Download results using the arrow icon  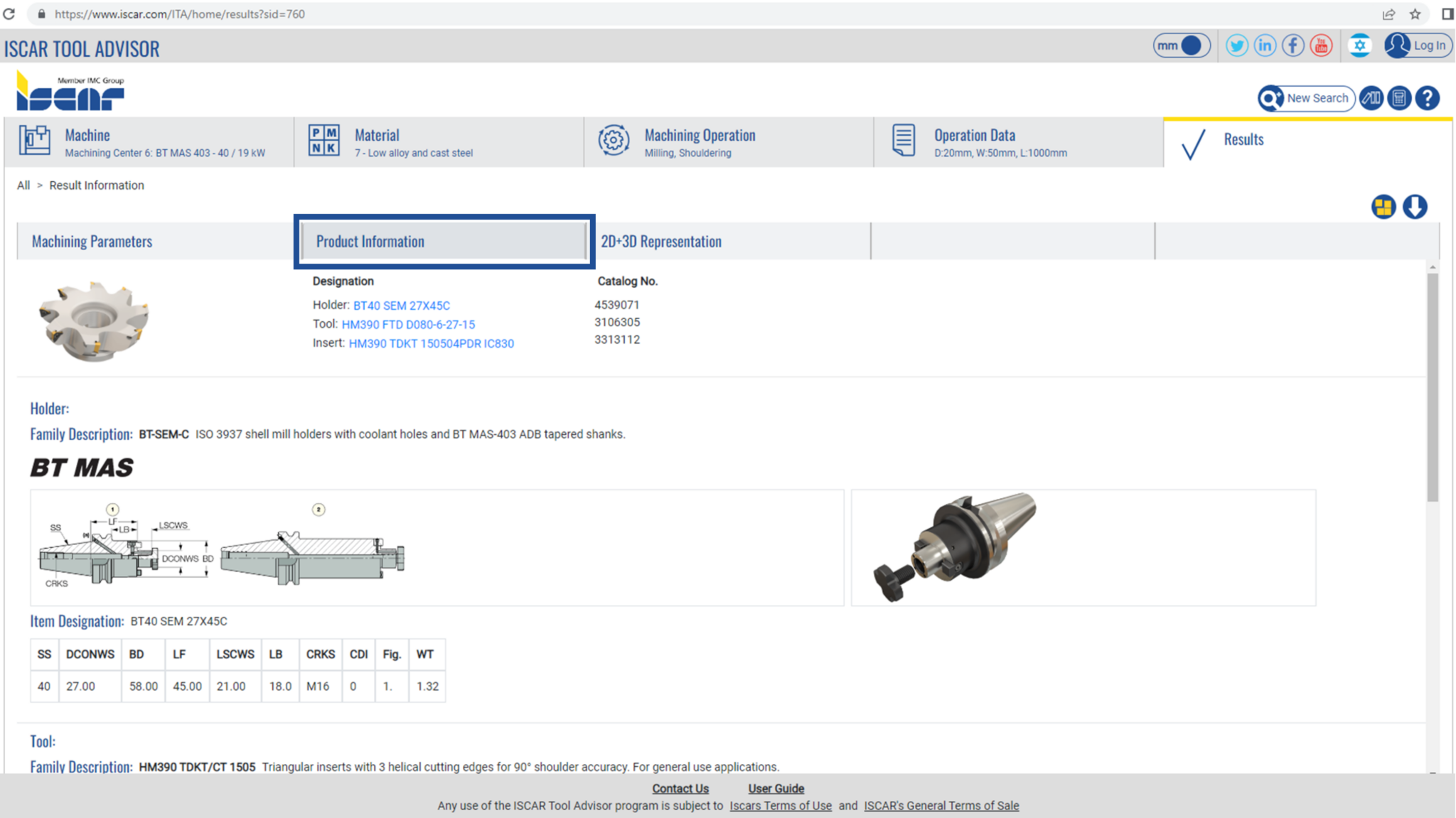(x=1415, y=207)
